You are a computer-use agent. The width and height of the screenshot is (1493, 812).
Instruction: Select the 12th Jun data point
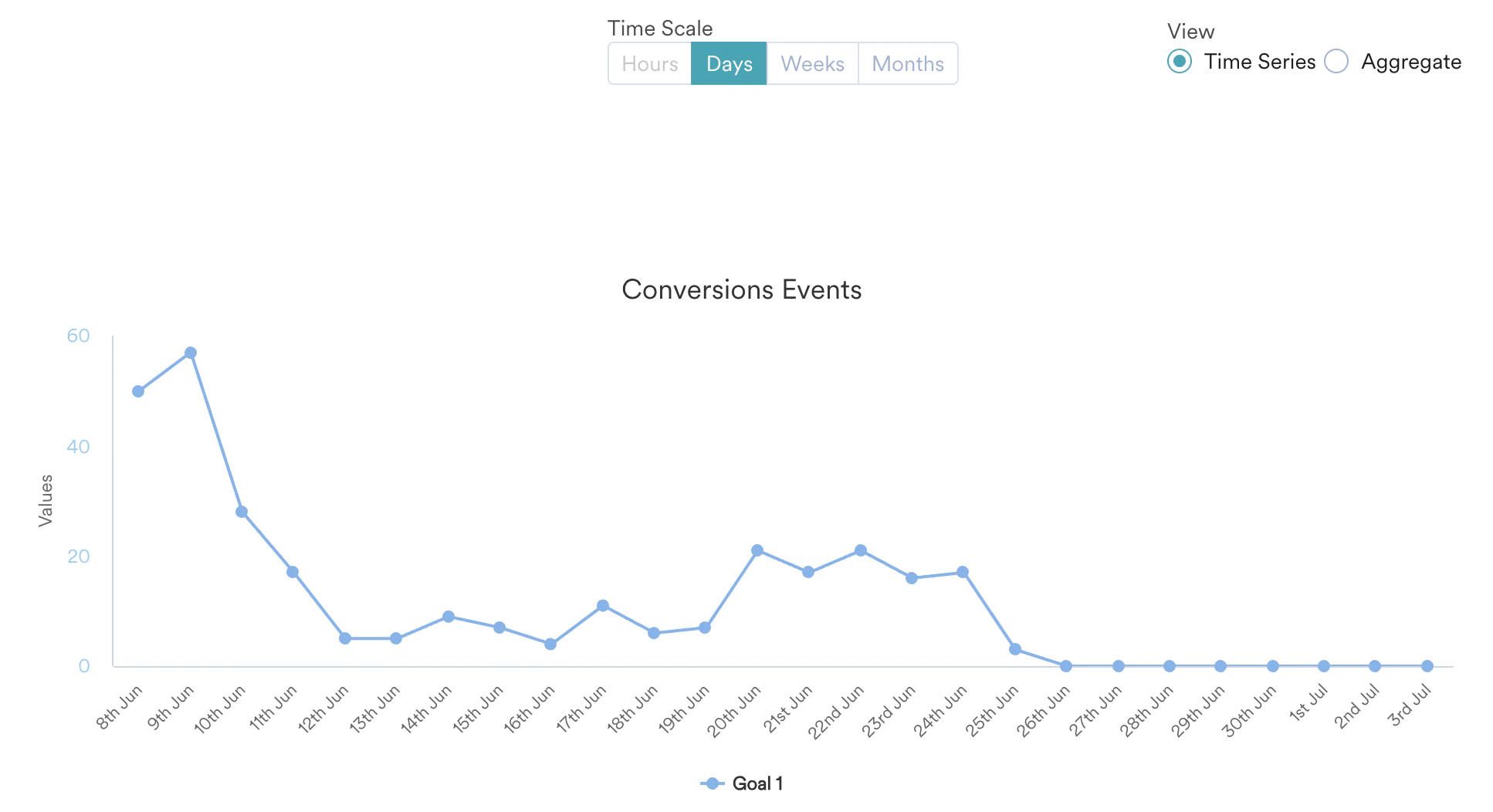point(344,638)
